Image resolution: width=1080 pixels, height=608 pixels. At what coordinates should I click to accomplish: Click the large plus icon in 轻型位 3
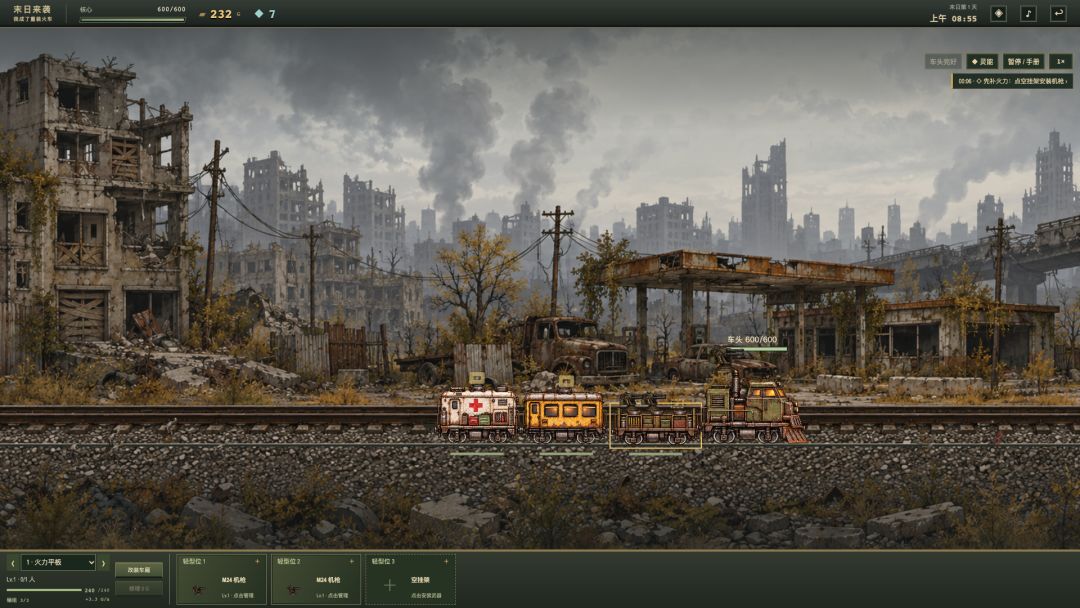389,585
